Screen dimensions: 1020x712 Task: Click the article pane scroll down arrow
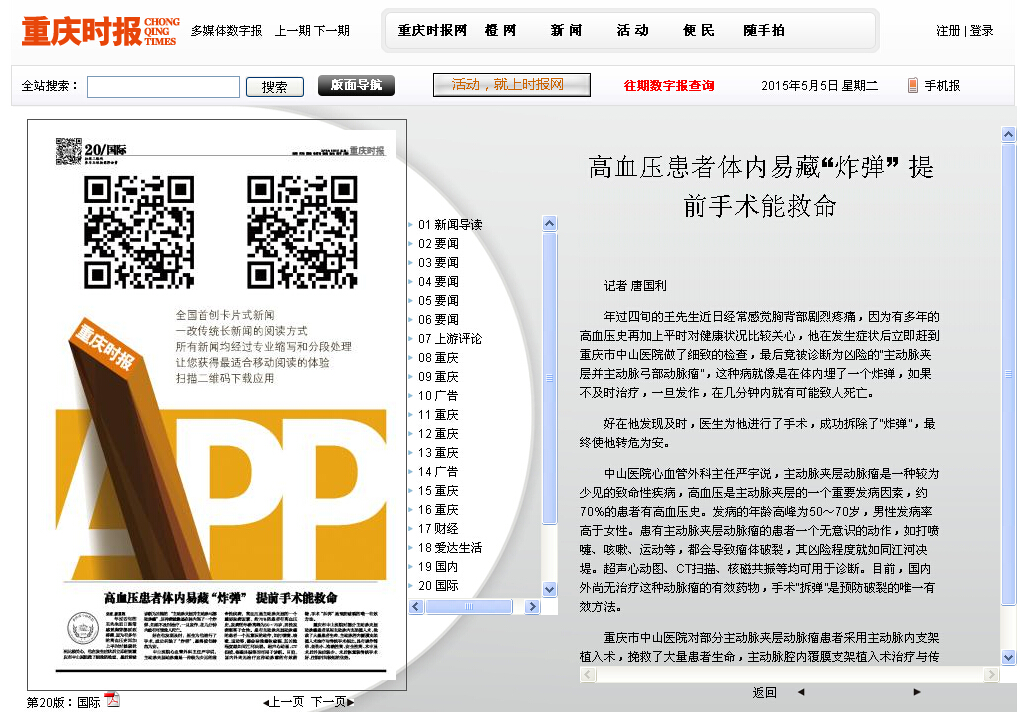click(1008, 657)
